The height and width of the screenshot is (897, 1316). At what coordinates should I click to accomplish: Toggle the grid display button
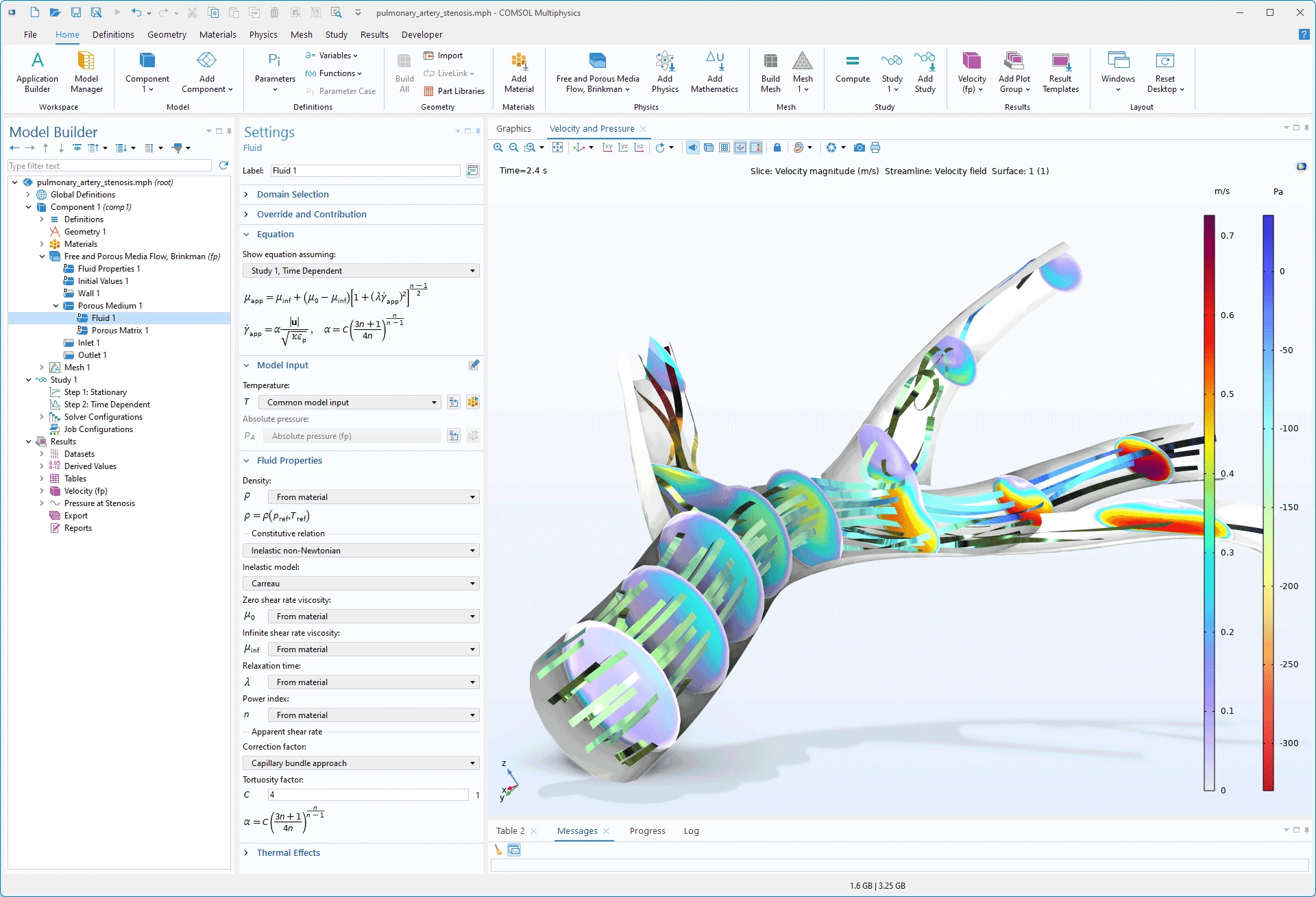tap(724, 147)
